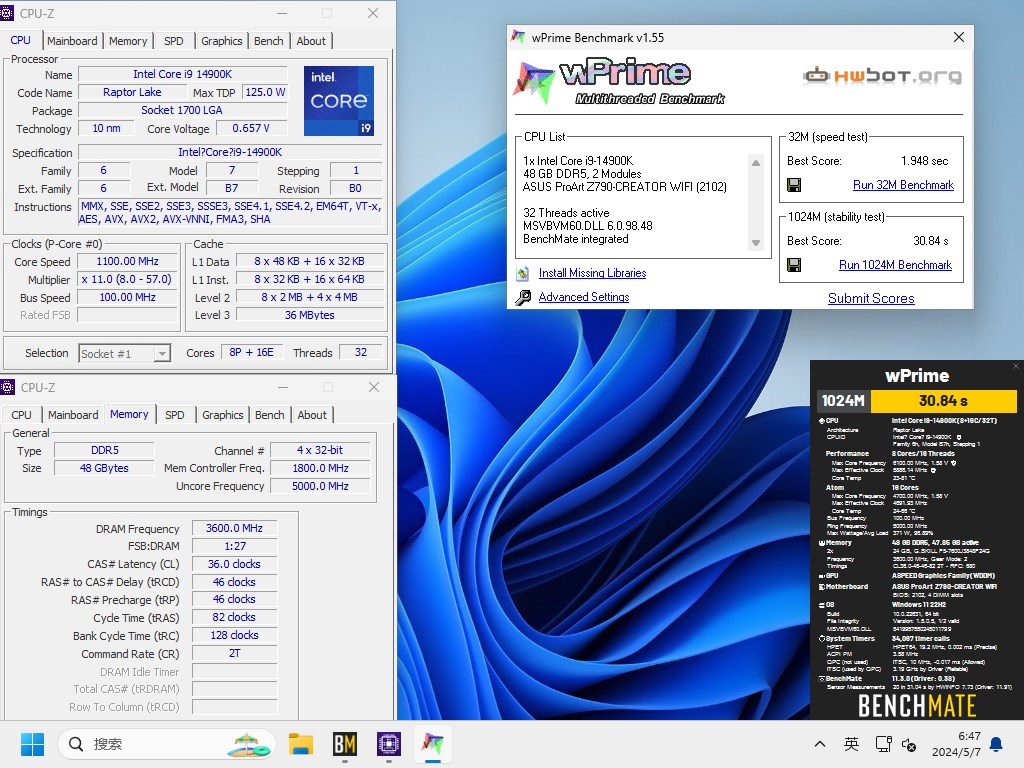Viewport: 1024px width, 768px height.
Task: Click the Uncore Frequency value '5000.0 MHz'
Action: 320,486
